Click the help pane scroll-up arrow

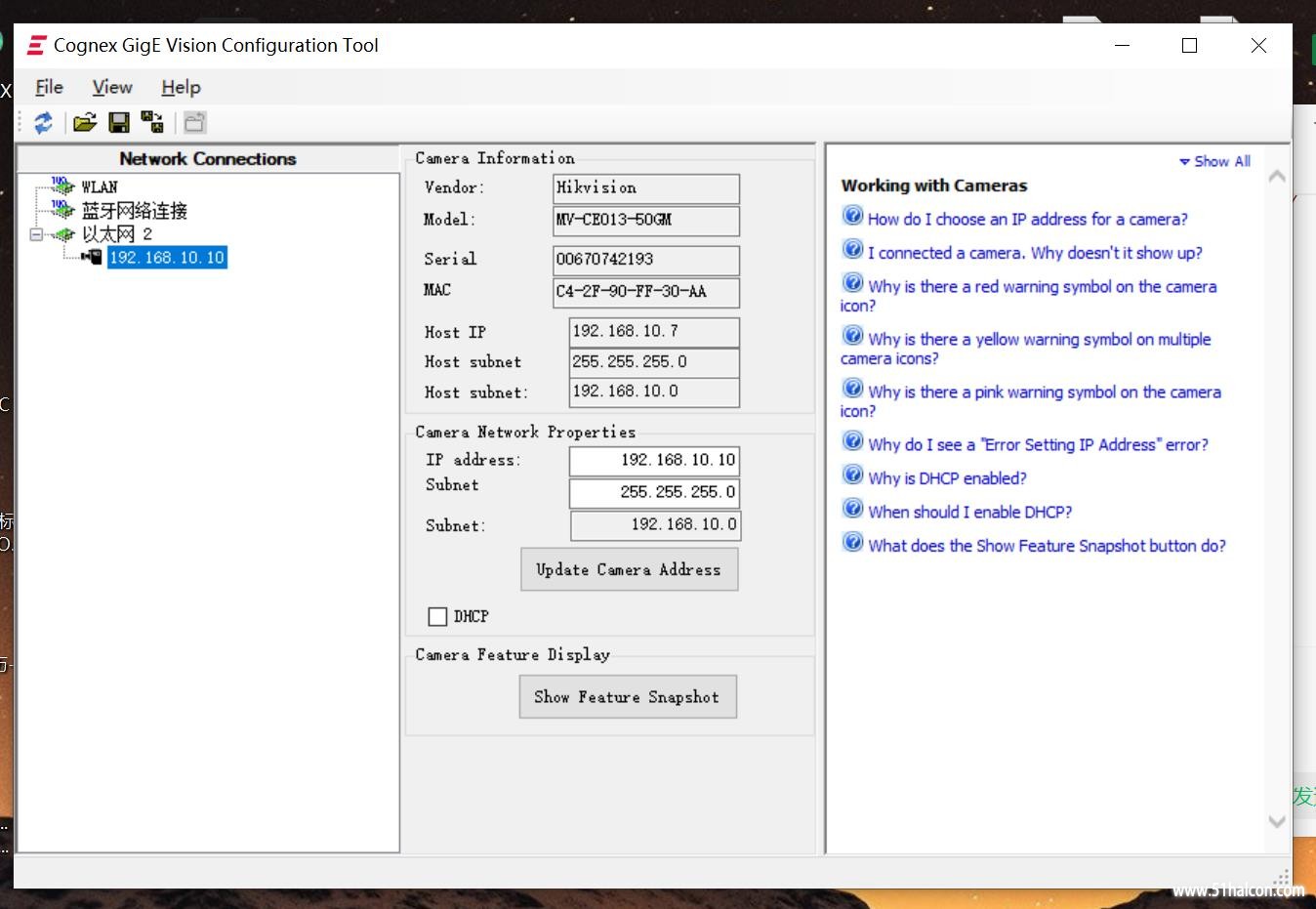click(1276, 177)
